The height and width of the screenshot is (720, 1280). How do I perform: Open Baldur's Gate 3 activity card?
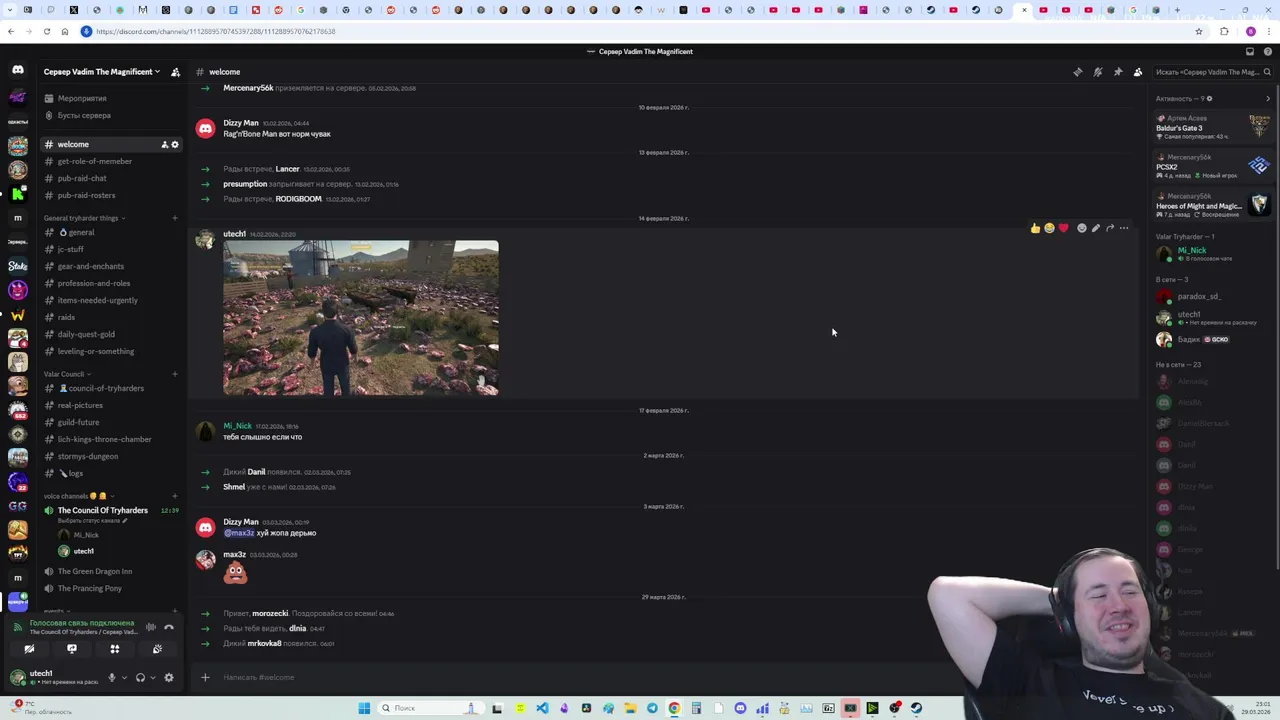point(1213,126)
